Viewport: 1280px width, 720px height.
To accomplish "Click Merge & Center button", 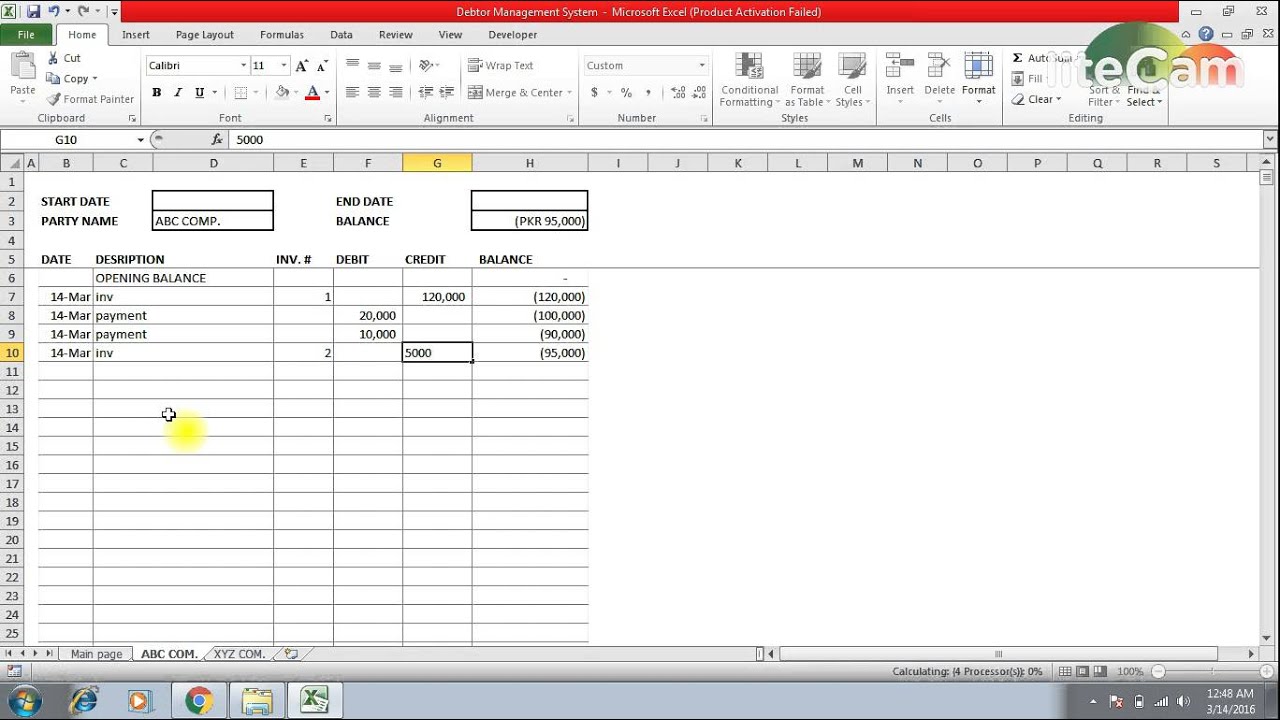I will click(x=516, y=92).
